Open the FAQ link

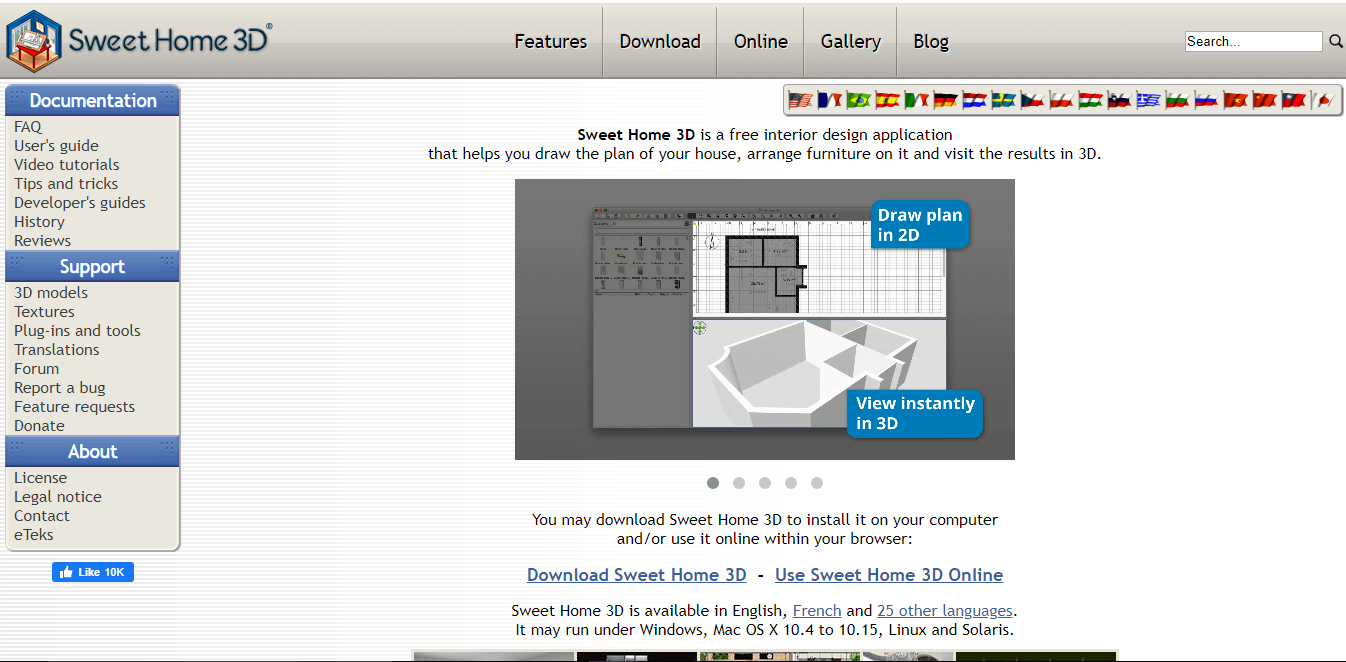[28, 127]
